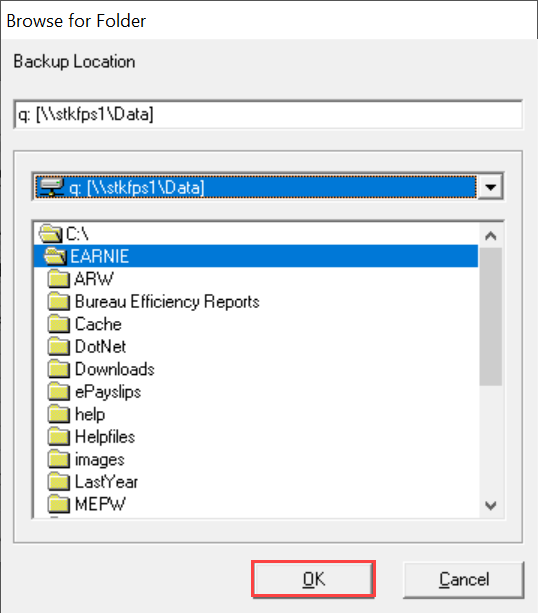This screenshot has width=538, height=613.
Task: Select the DotNet folder name
Action: point(100,347)
